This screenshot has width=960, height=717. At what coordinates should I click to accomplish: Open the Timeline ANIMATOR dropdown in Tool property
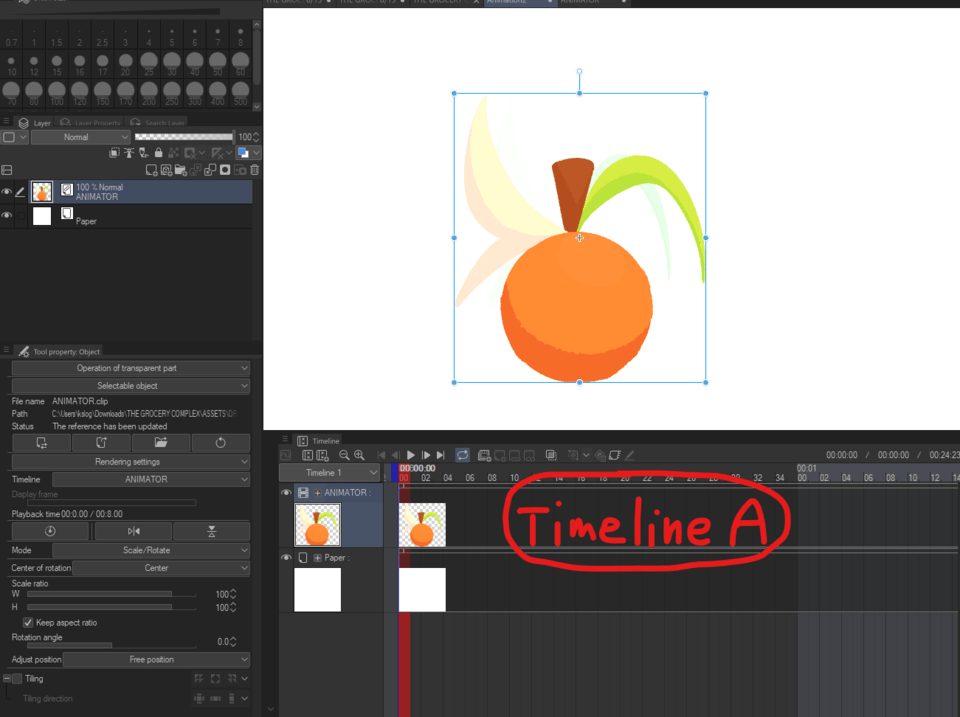(x=151, y=479)
